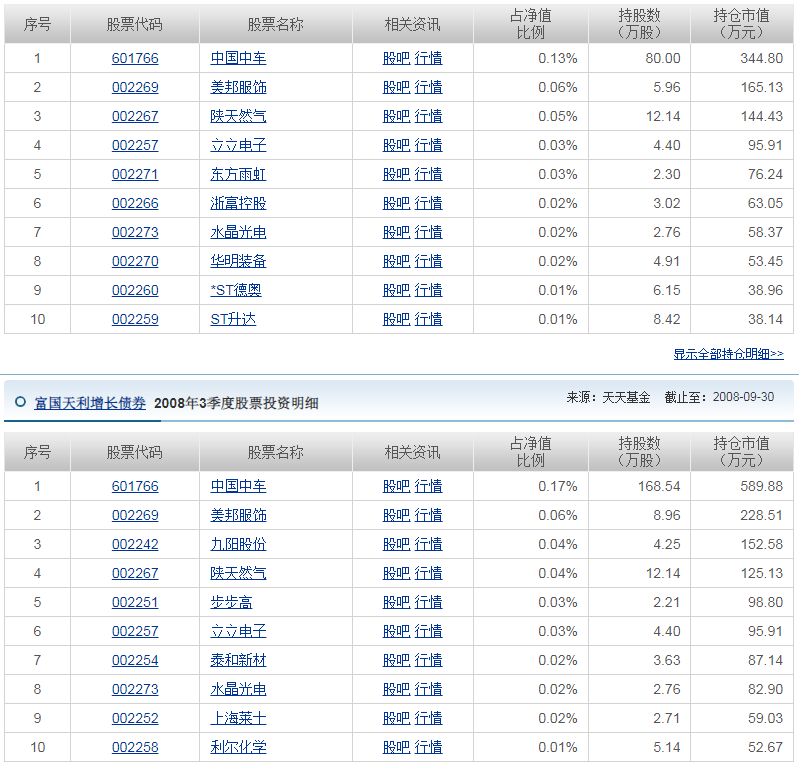The image size is (799, 765).
Task: Open 美邦服饰 in 2008 Q3 table
Action: [x=238, y=515]
